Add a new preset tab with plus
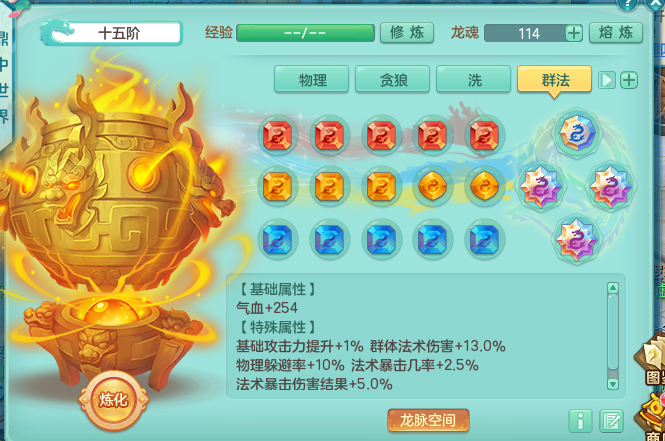 coord(629,80)
